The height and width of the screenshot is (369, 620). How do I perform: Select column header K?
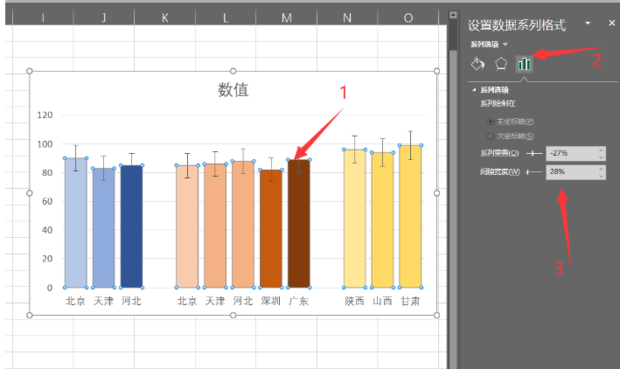pos(165,17)
